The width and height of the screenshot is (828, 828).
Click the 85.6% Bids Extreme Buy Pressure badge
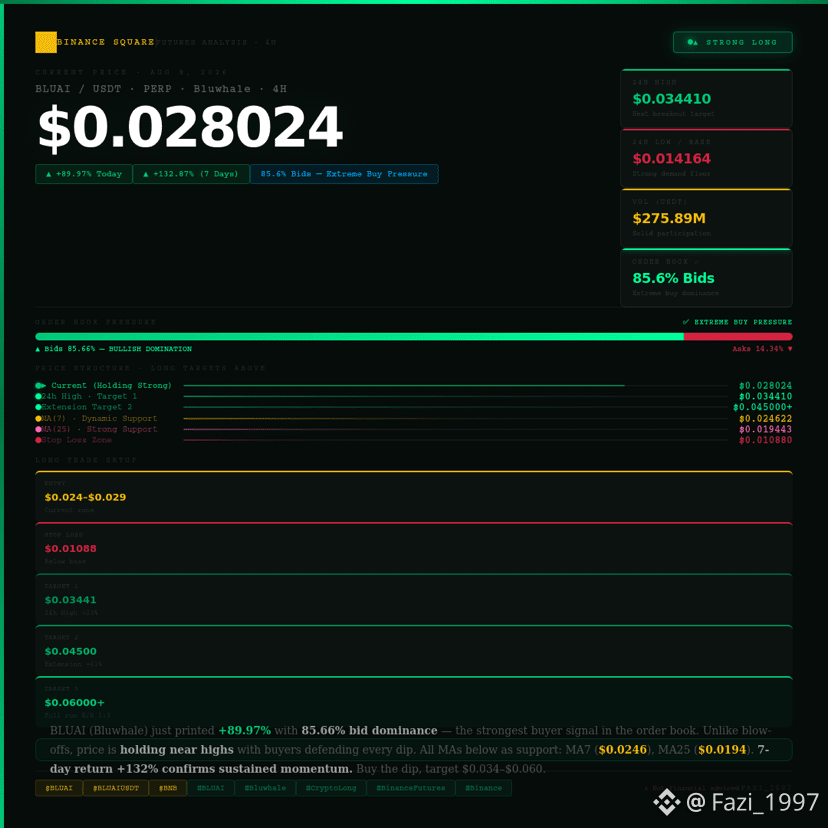(x=344, y=174)
